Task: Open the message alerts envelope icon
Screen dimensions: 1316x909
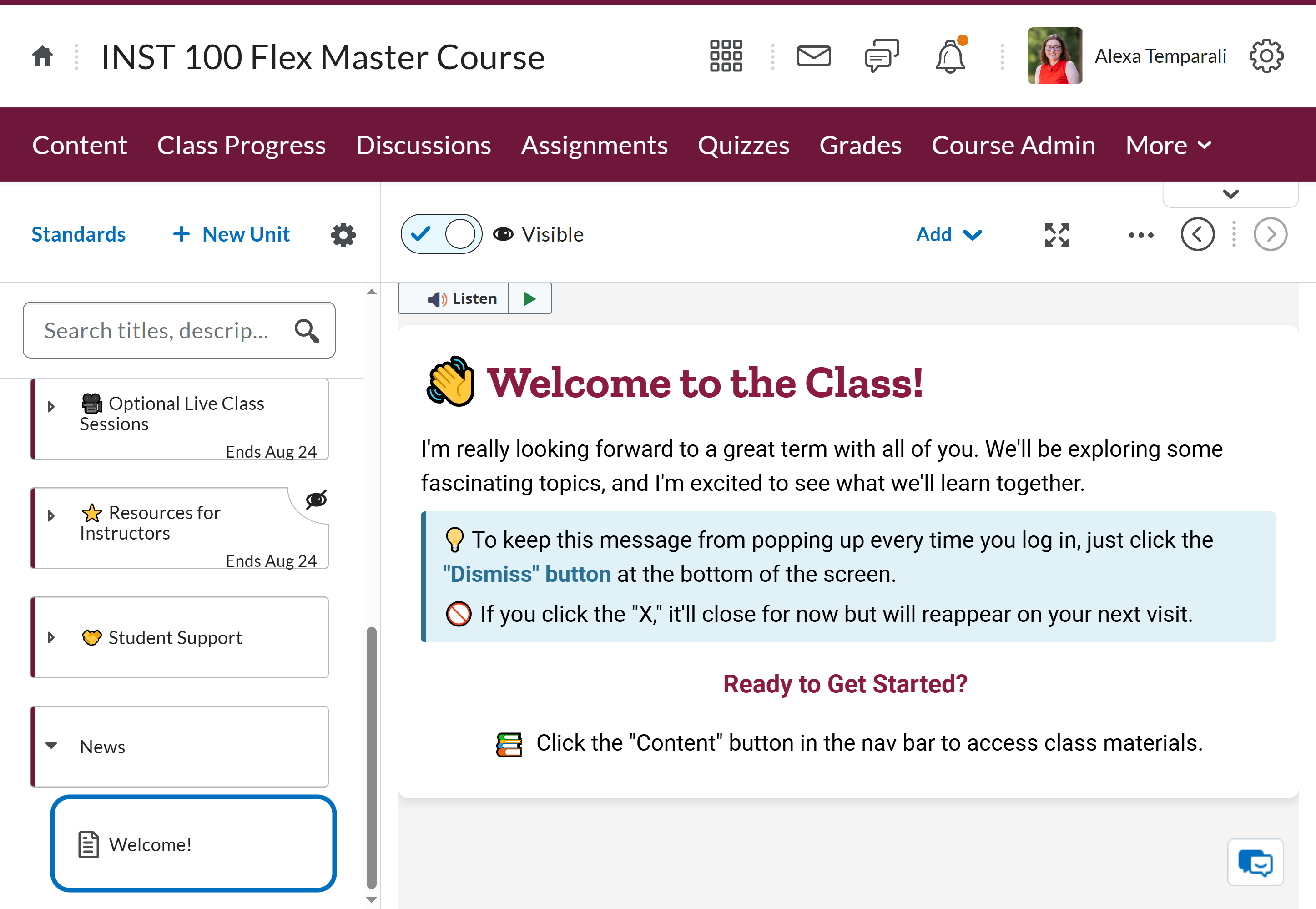Action: click(813, 56)
